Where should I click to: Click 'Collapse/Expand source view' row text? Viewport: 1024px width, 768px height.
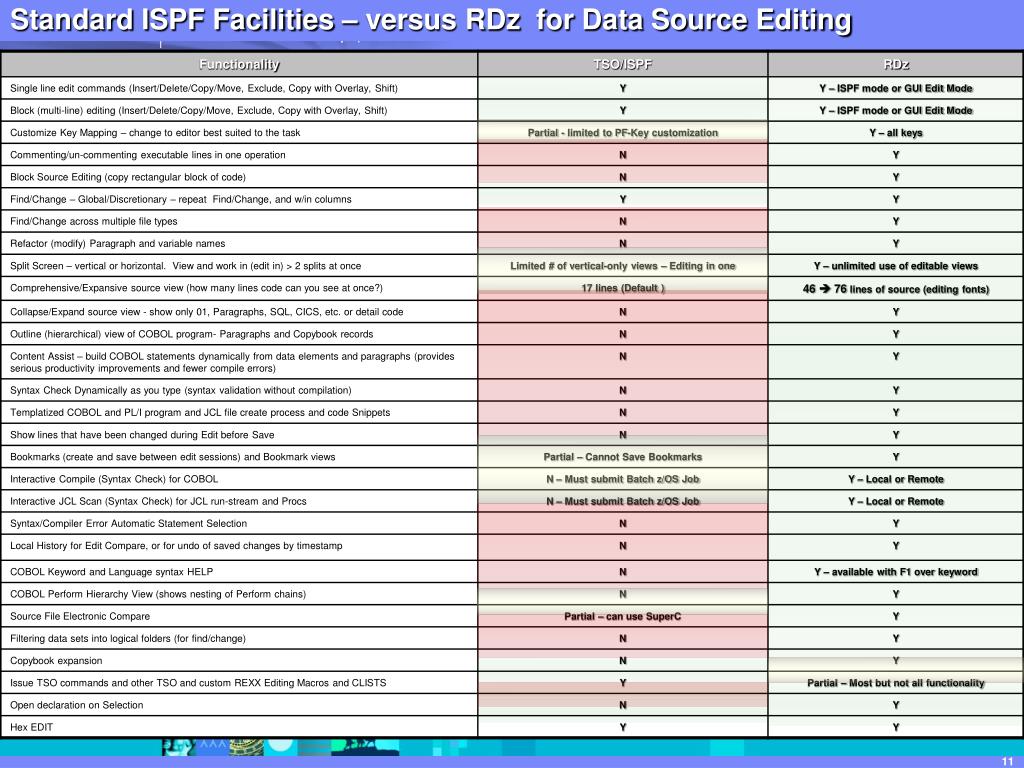click(x=206, y=312)
